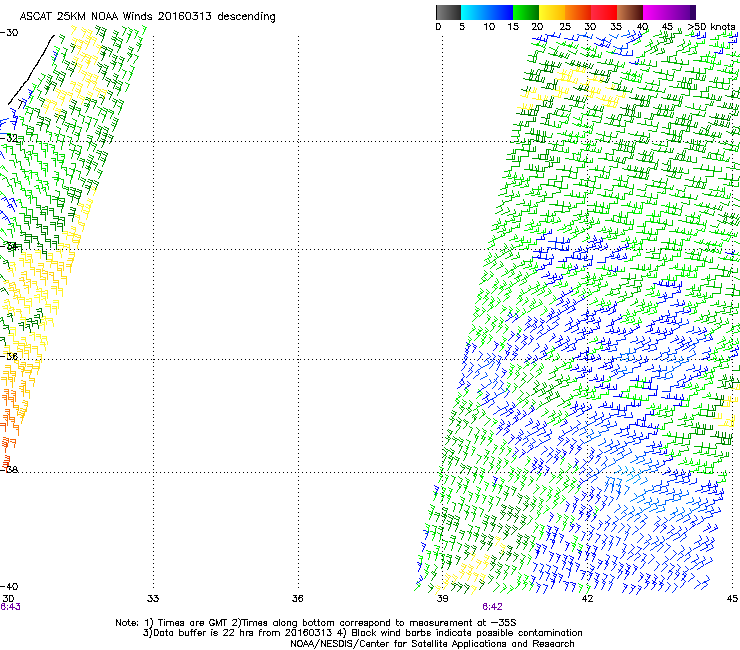Click the purple '6:42' swath time label

pyautogui.click(x=492, y=607)
